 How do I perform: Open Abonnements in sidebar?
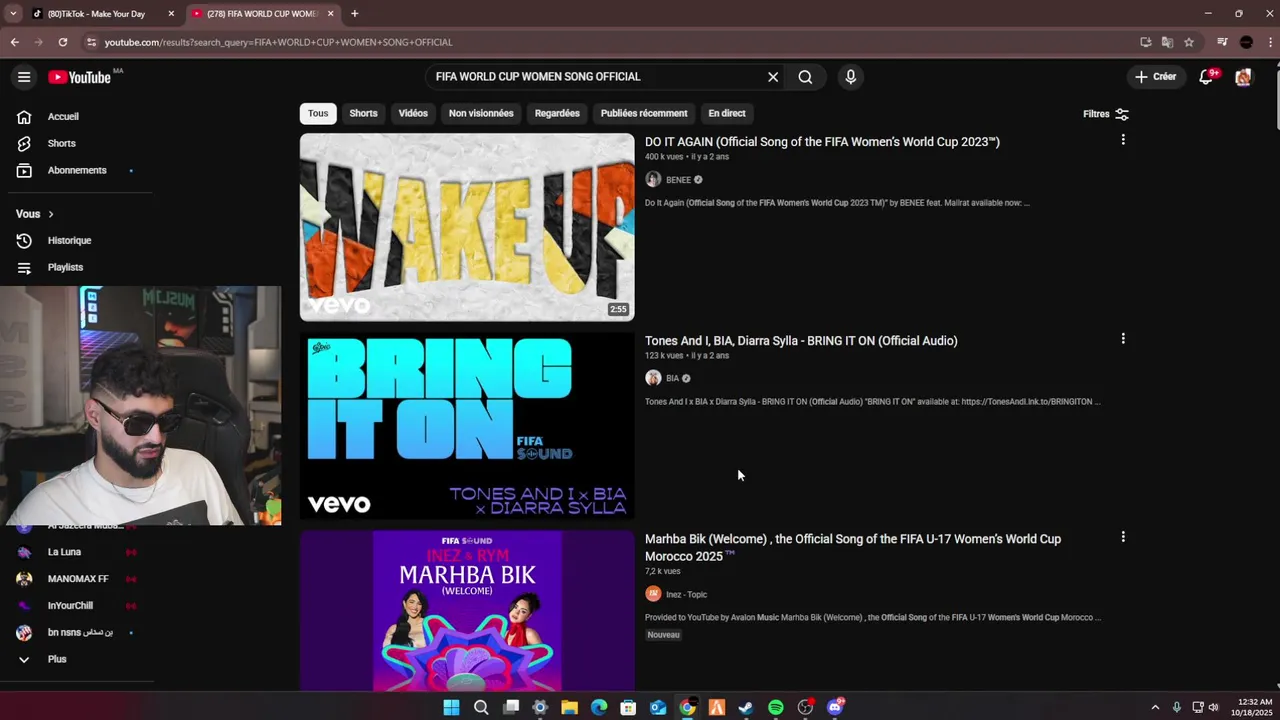click(77, 171)
